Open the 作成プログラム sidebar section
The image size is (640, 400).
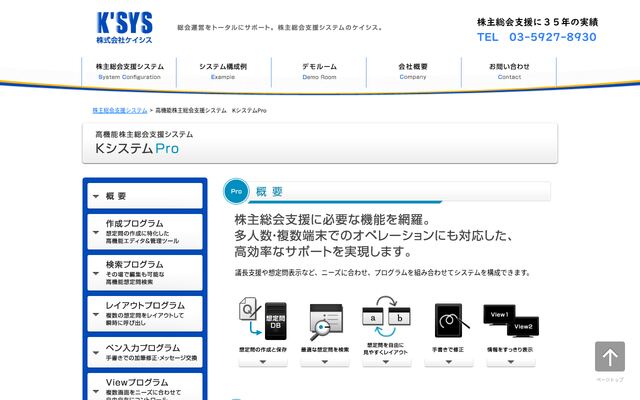pyautogui.click(x=145, y=231)
